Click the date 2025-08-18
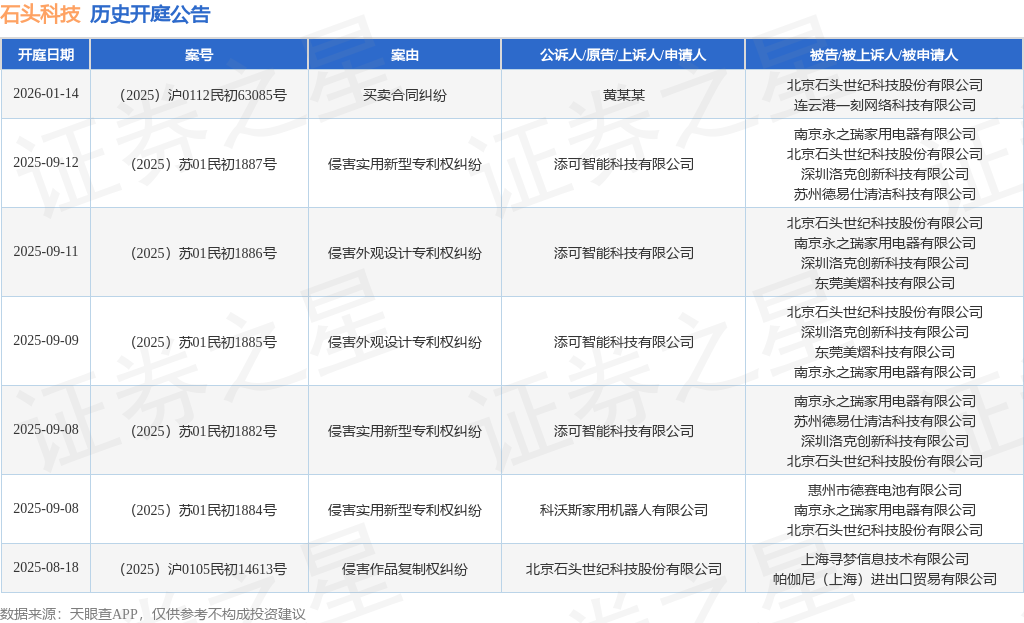 coord(46,567)
